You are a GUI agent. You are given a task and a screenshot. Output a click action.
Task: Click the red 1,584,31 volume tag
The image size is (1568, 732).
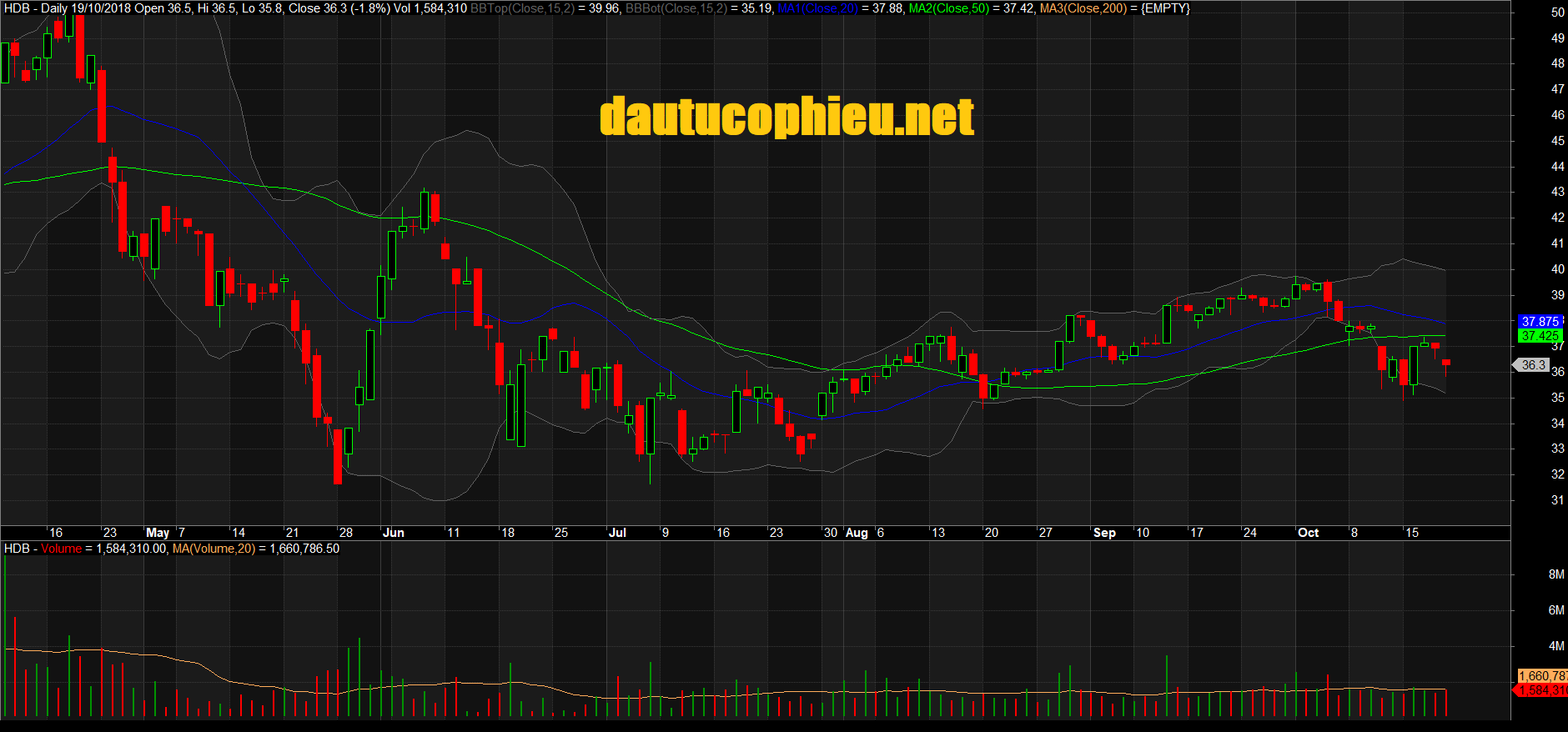pyautogui.click(x=1540, y=690)
